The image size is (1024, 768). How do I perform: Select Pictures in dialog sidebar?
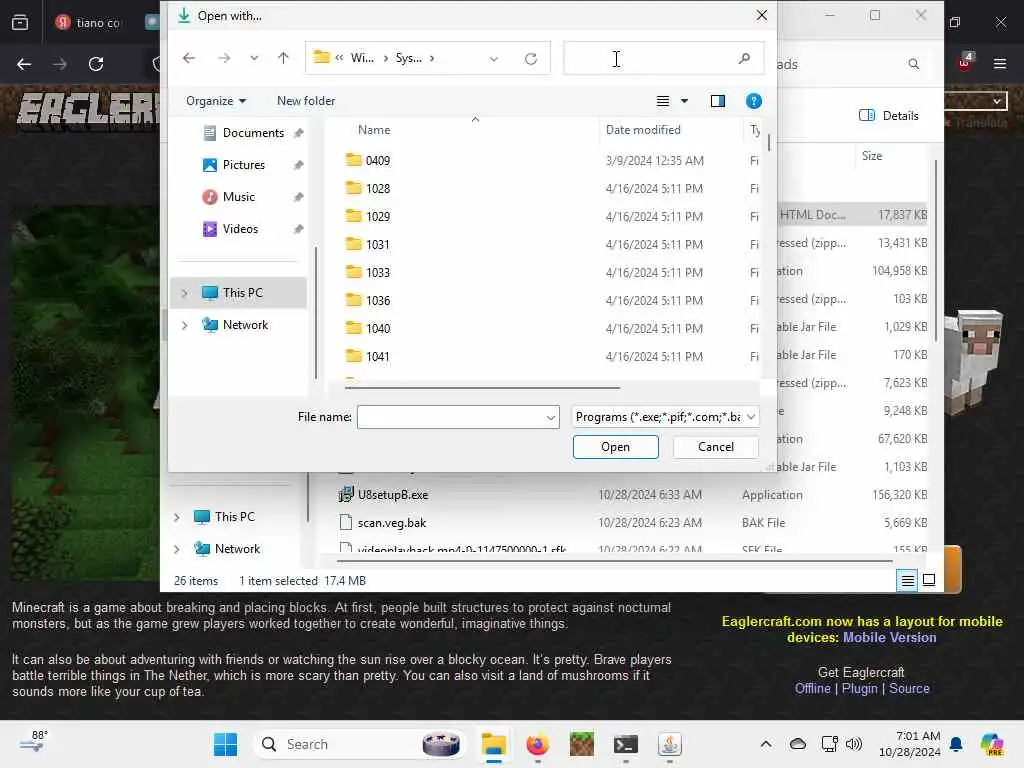244,165
